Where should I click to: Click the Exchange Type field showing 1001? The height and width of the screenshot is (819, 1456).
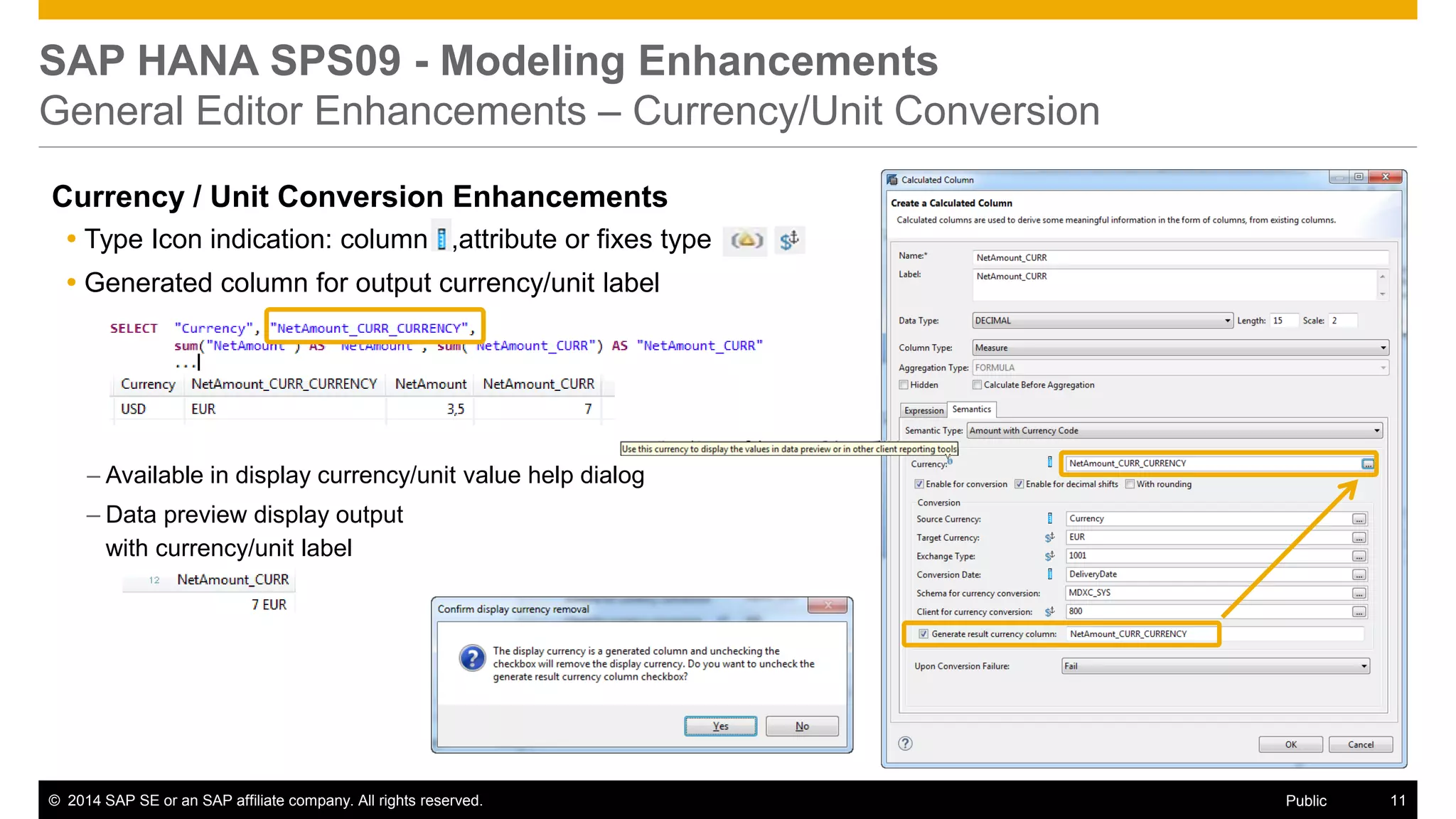click(x=1209, y=556)
